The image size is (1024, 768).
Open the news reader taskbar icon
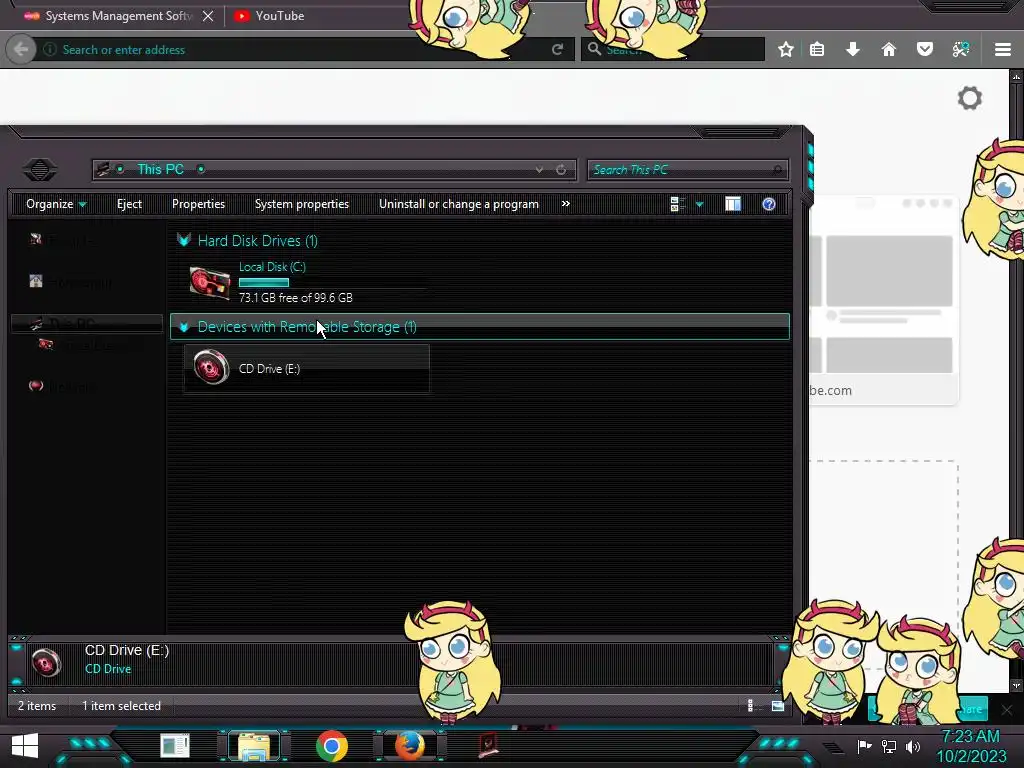click(175, 746)
